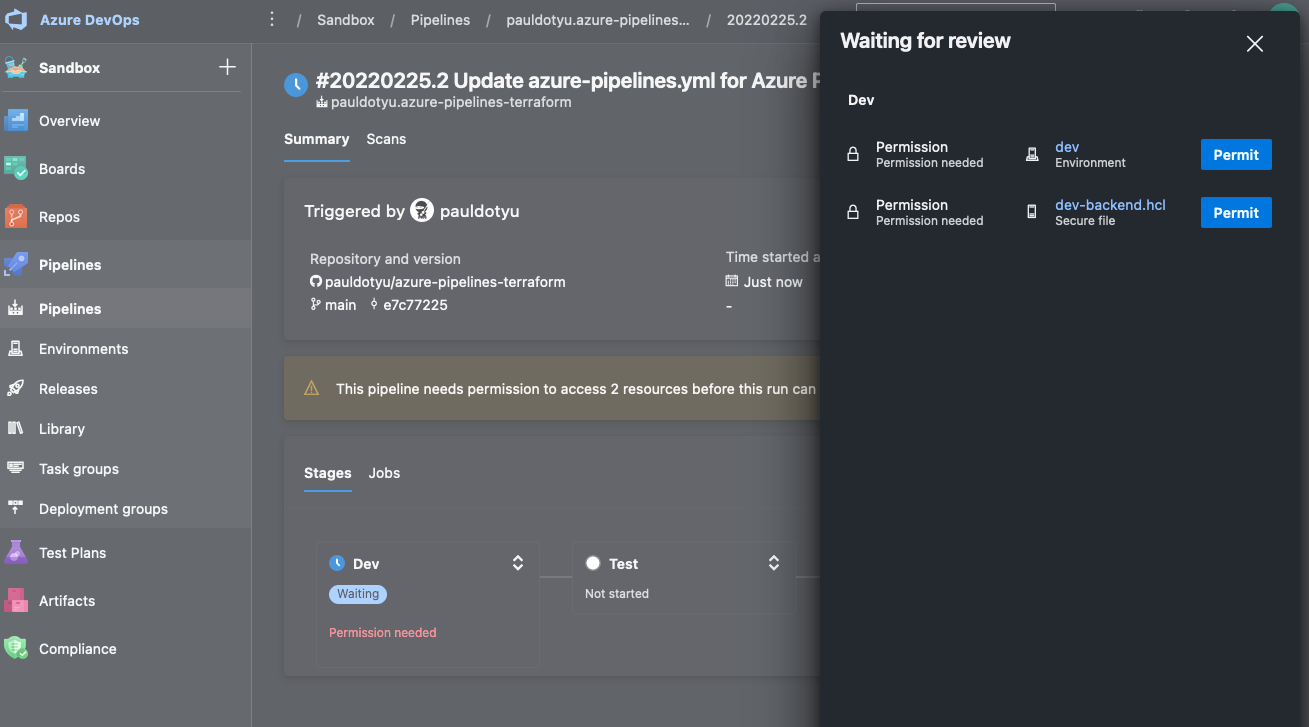
Task: Open Compliance shield icon
Action: pyautogui.click(x=16, y=648)
